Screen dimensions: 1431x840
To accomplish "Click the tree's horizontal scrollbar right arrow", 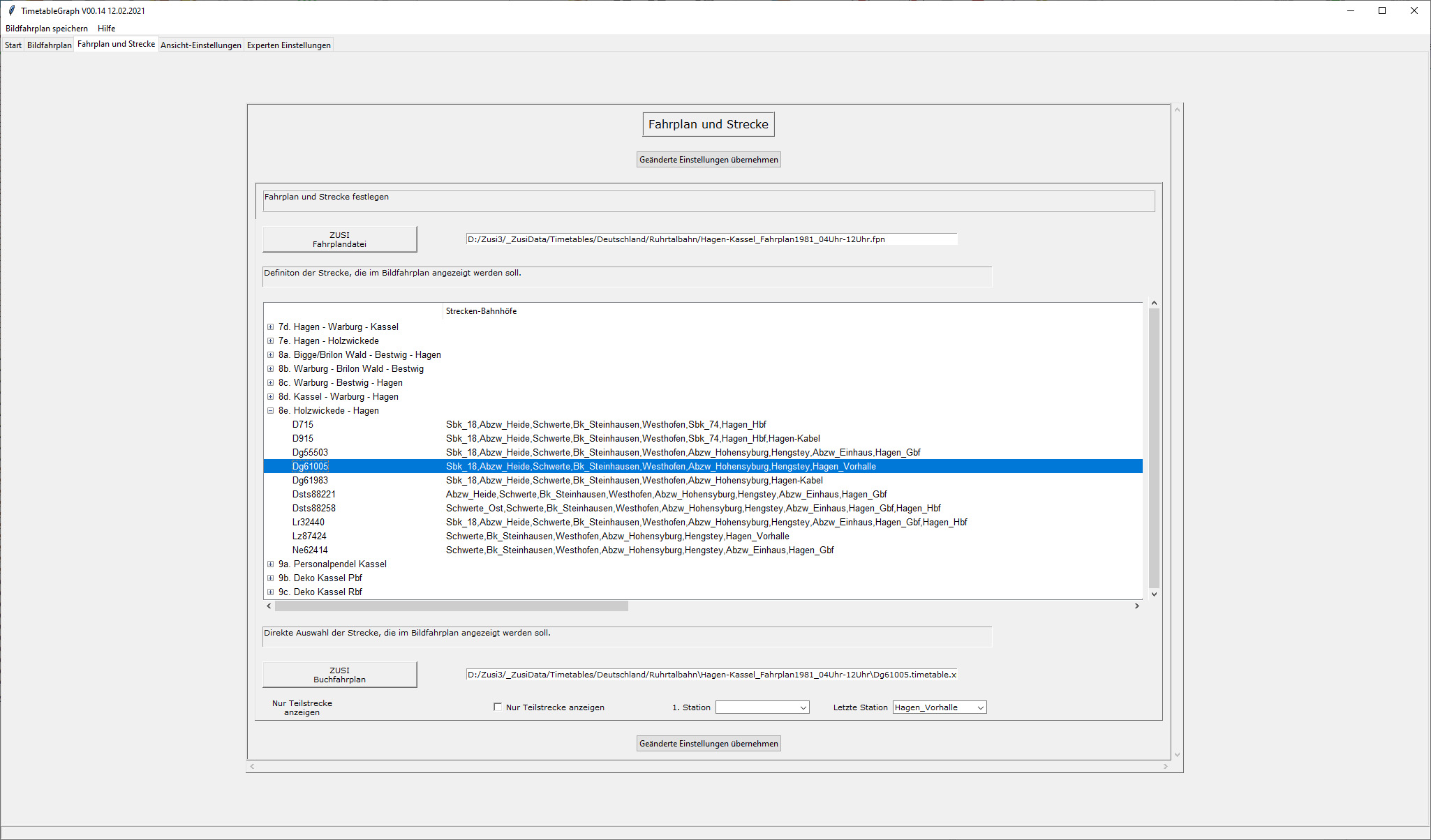I will click(x=1136, y=606).
